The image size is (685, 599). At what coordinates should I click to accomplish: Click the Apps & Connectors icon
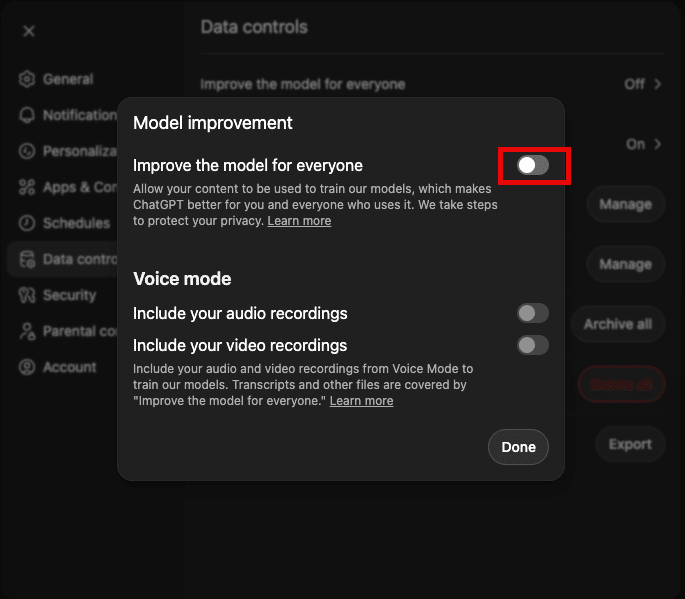(x=27, y=187)
